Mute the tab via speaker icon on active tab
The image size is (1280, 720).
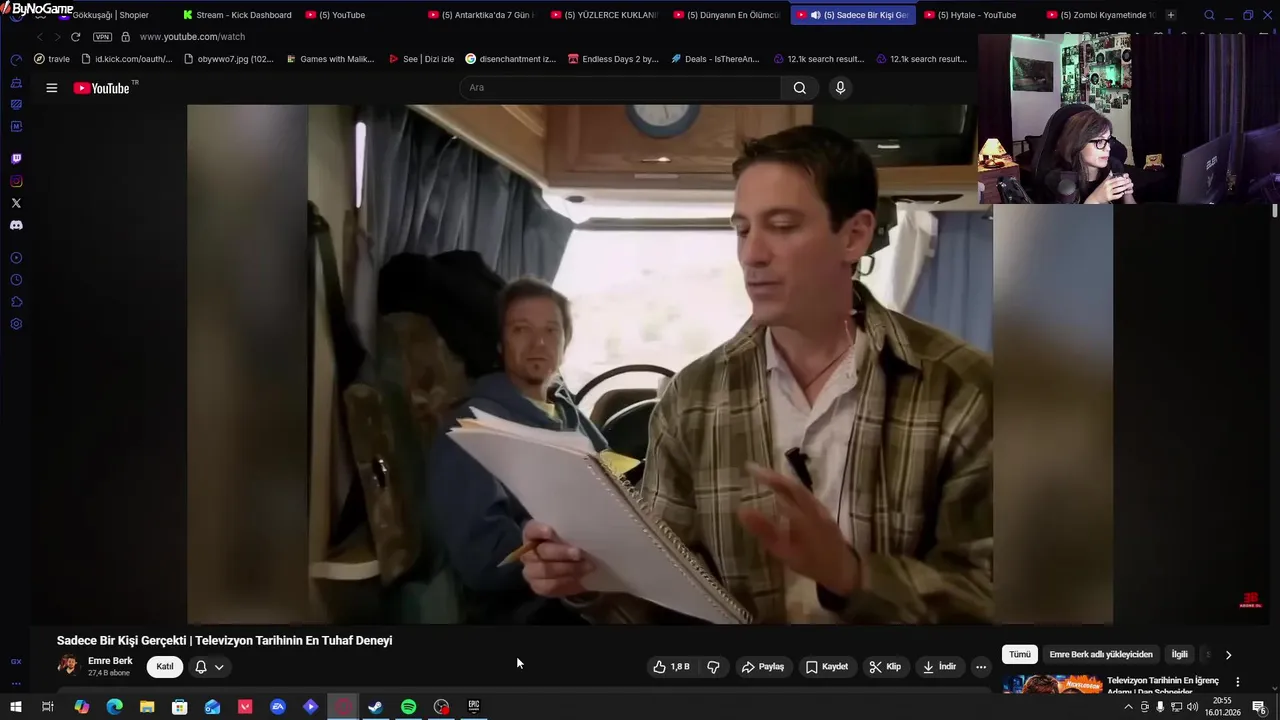815,15
